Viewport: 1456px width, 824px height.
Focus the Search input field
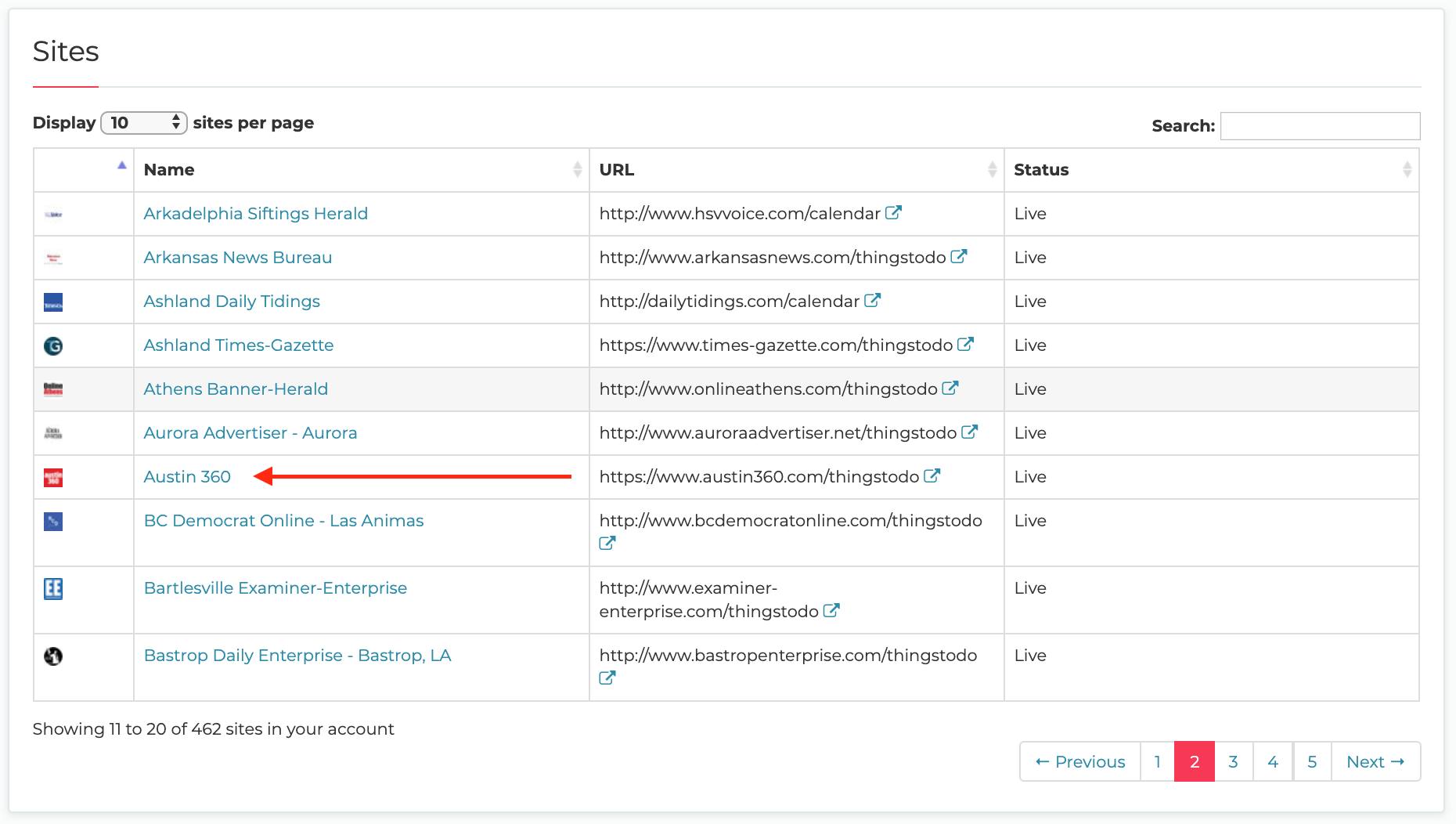(1321, 126)
